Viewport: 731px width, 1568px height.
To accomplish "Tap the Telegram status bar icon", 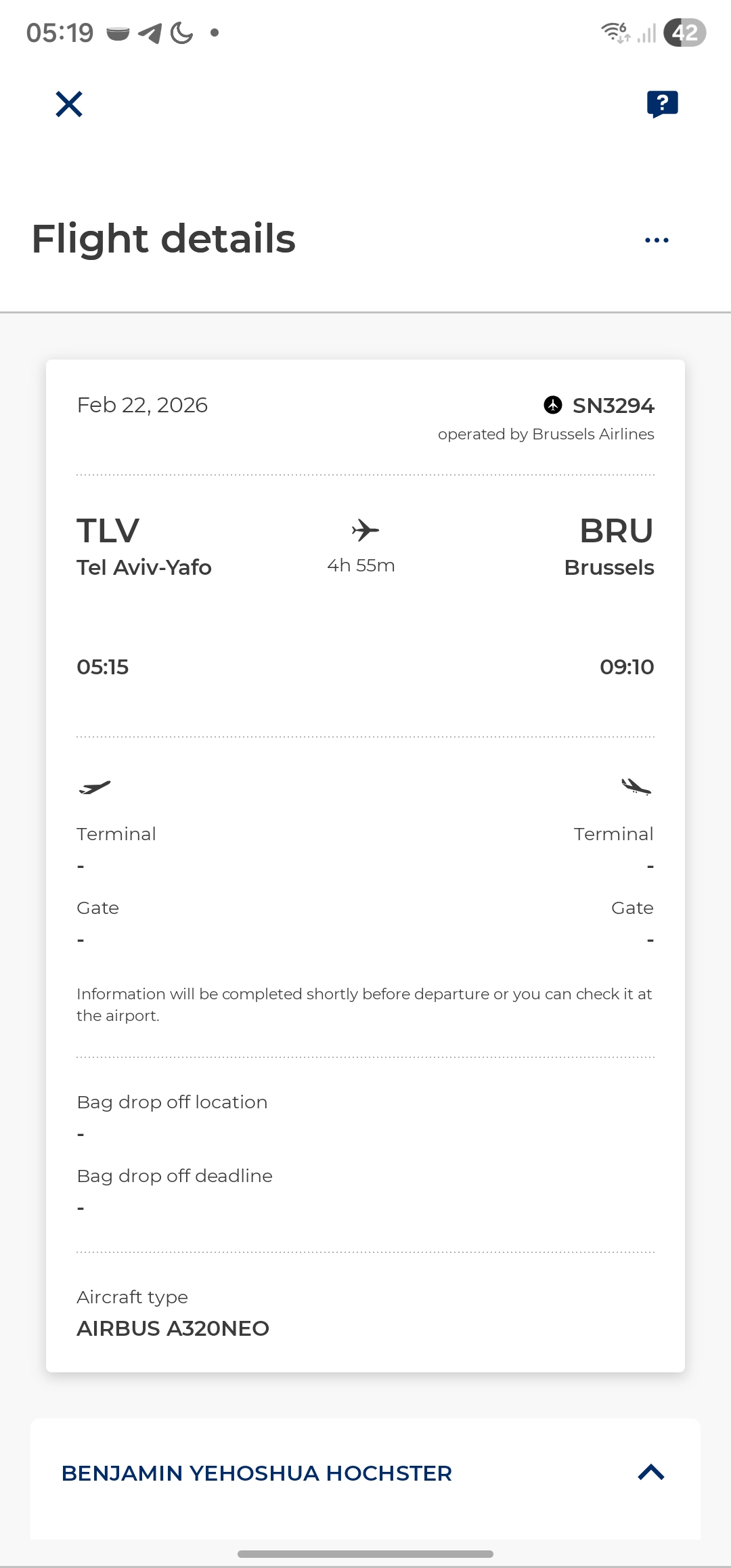I will pos(150,32).
